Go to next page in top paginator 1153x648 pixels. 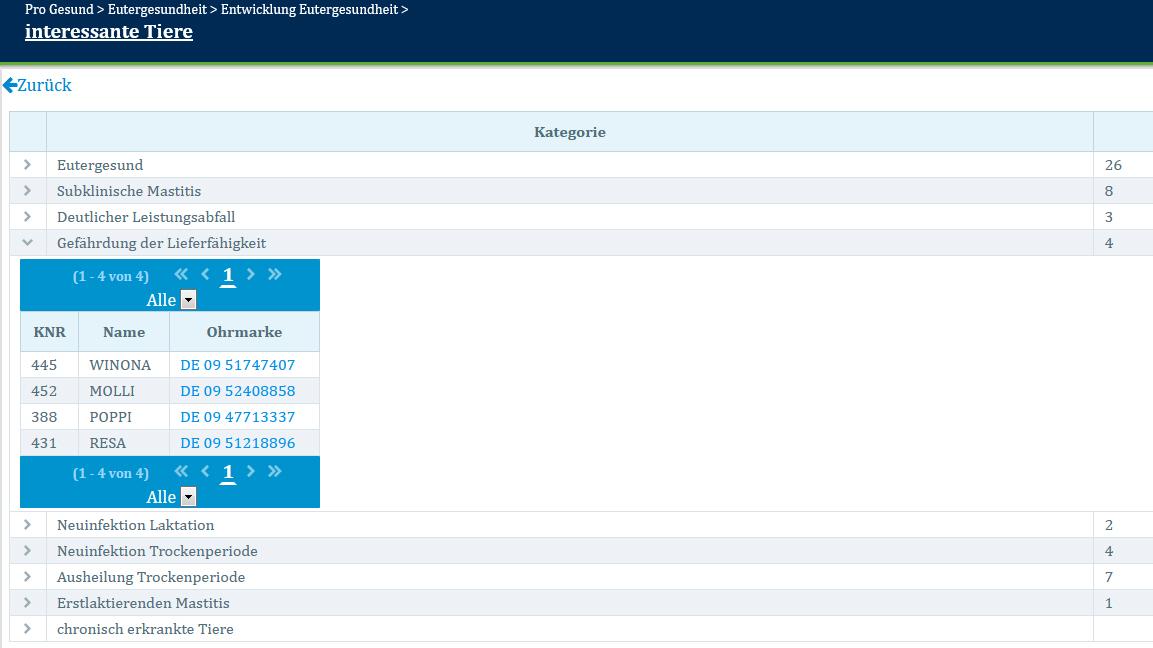coord(251,275)
